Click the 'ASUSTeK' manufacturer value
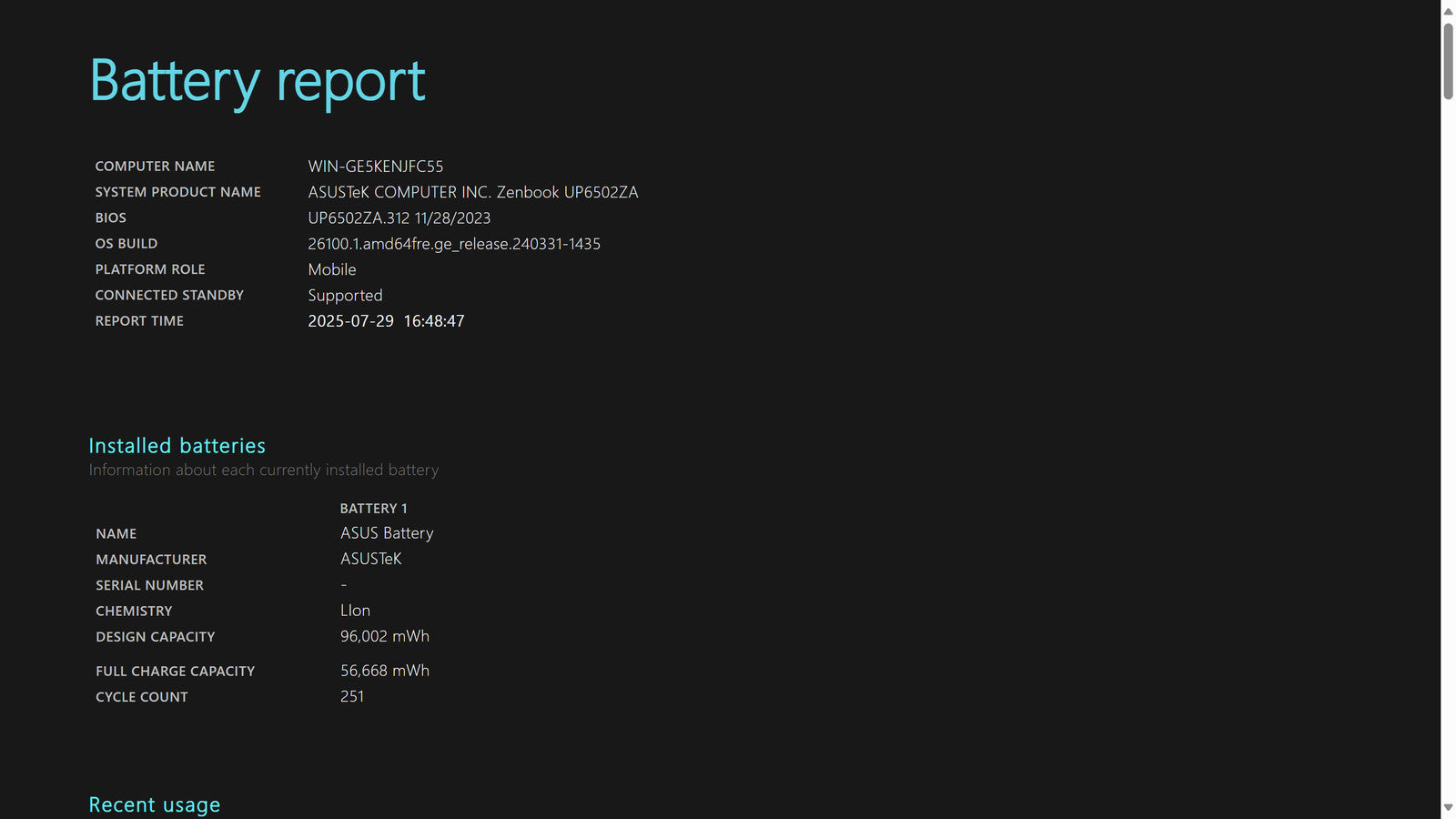The height and width of the screenshot is (819, 1456). click(x=370, y=559)
